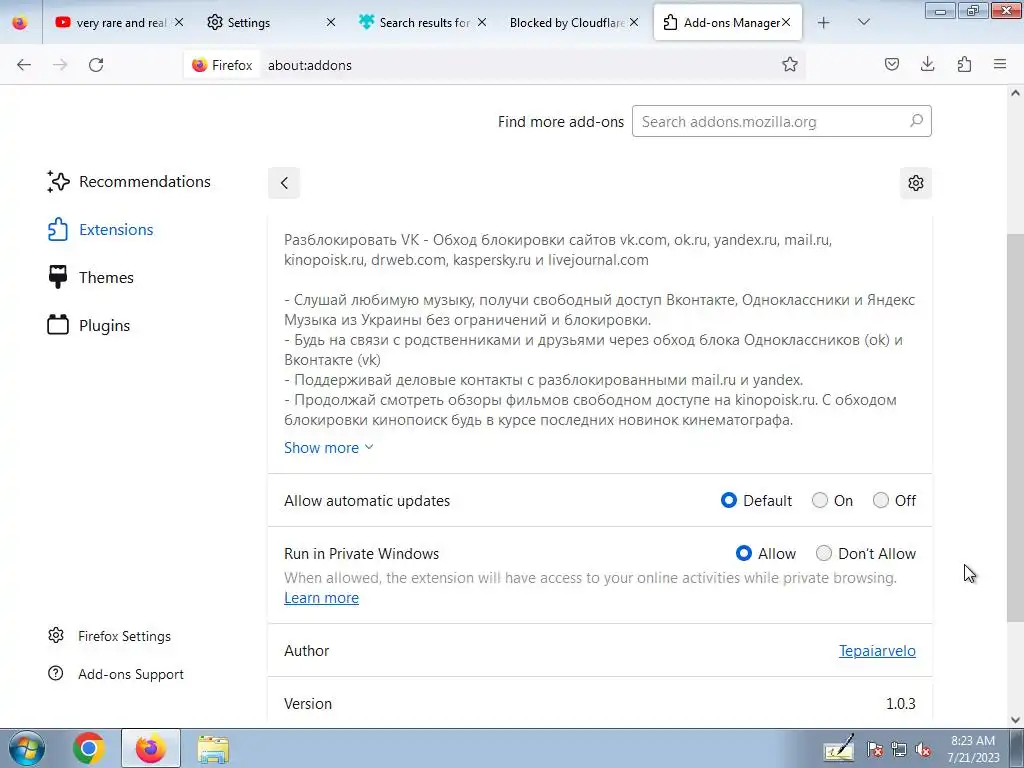Open the Extensions toolbar button
The height and width of the screenshot is (768, 1024).
[x=964, y=64]
